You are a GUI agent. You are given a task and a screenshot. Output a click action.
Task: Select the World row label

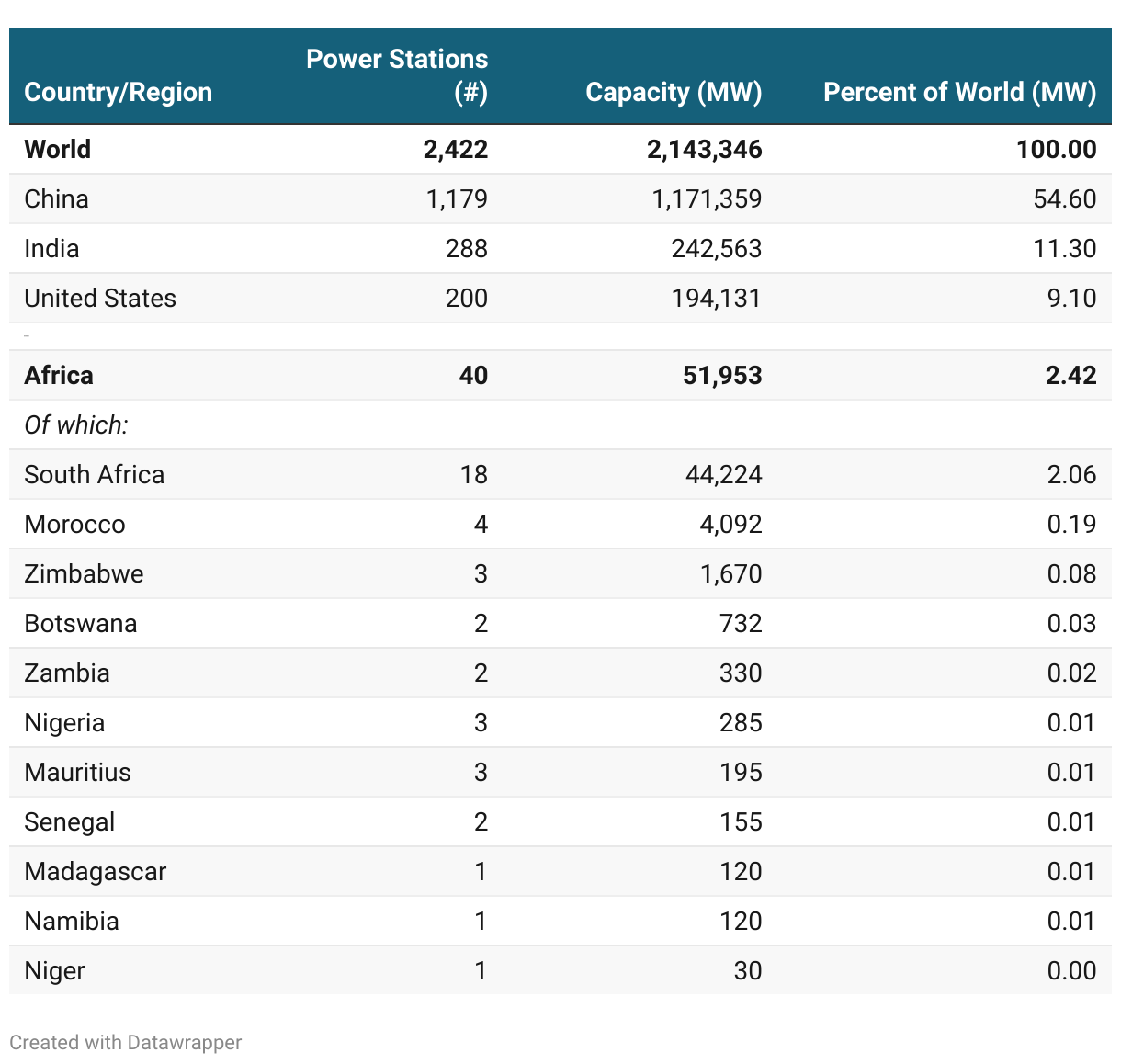pos(58,149)
